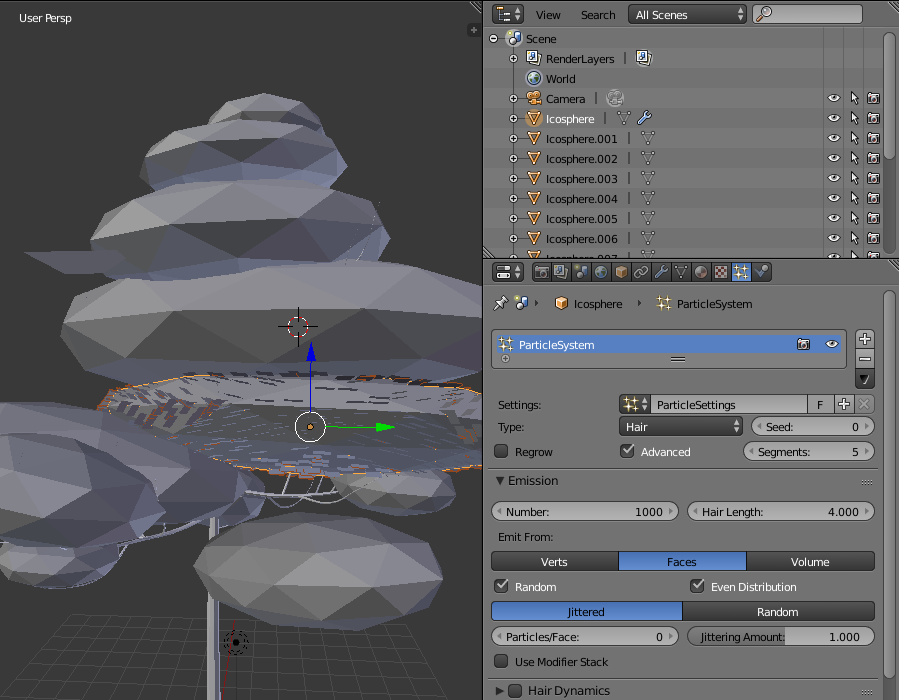Collapse the Scene tree in outliner

[x=494, y=38]
